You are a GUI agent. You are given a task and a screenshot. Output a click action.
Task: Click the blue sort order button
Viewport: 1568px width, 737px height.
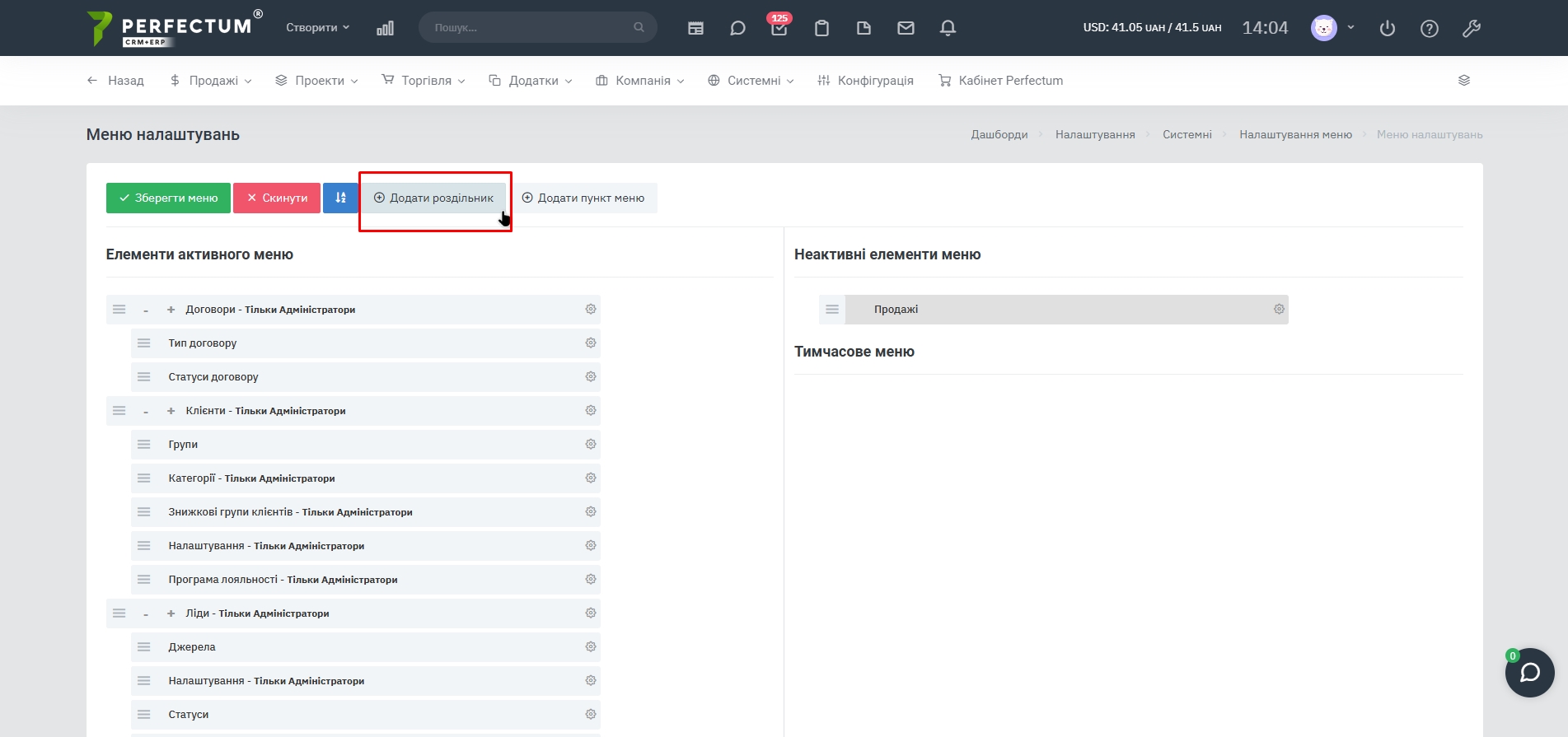(x=340, y=198)
